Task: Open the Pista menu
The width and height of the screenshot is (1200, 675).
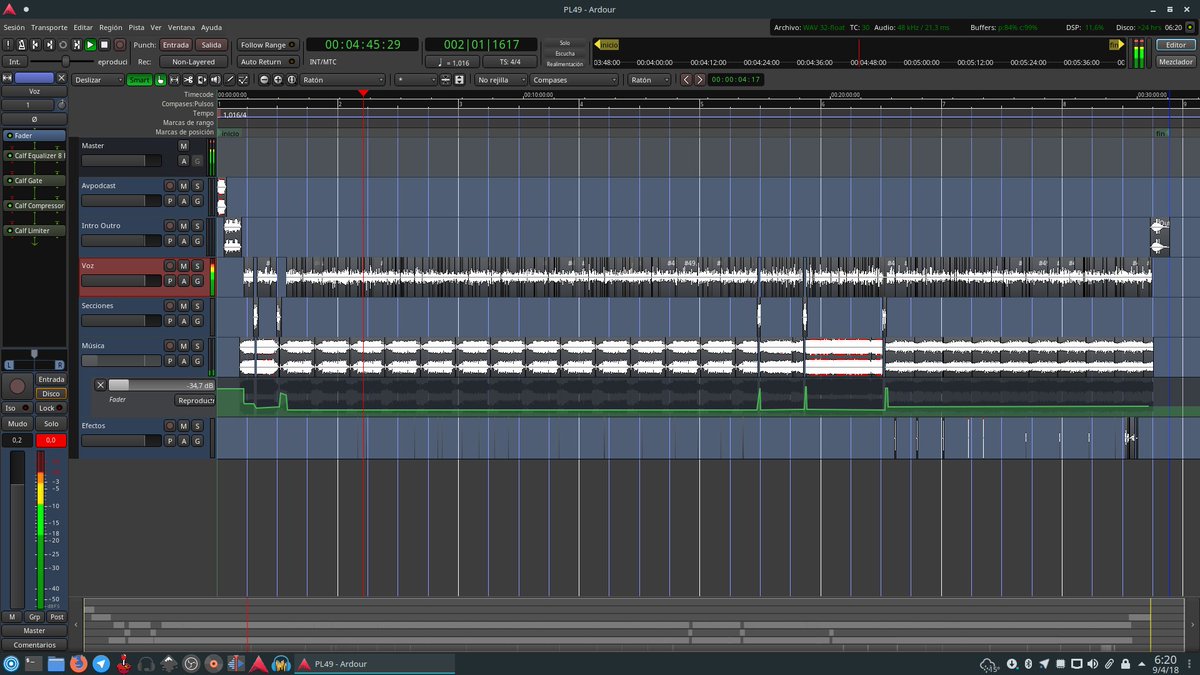Action: click(137, 27)
